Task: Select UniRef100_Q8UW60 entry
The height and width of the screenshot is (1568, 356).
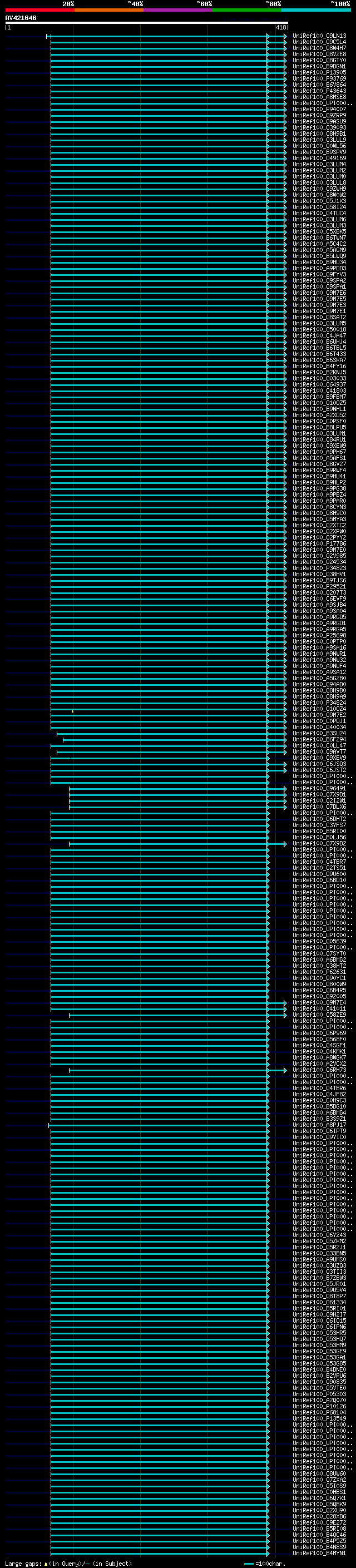Action: [x=319, y=1473]
